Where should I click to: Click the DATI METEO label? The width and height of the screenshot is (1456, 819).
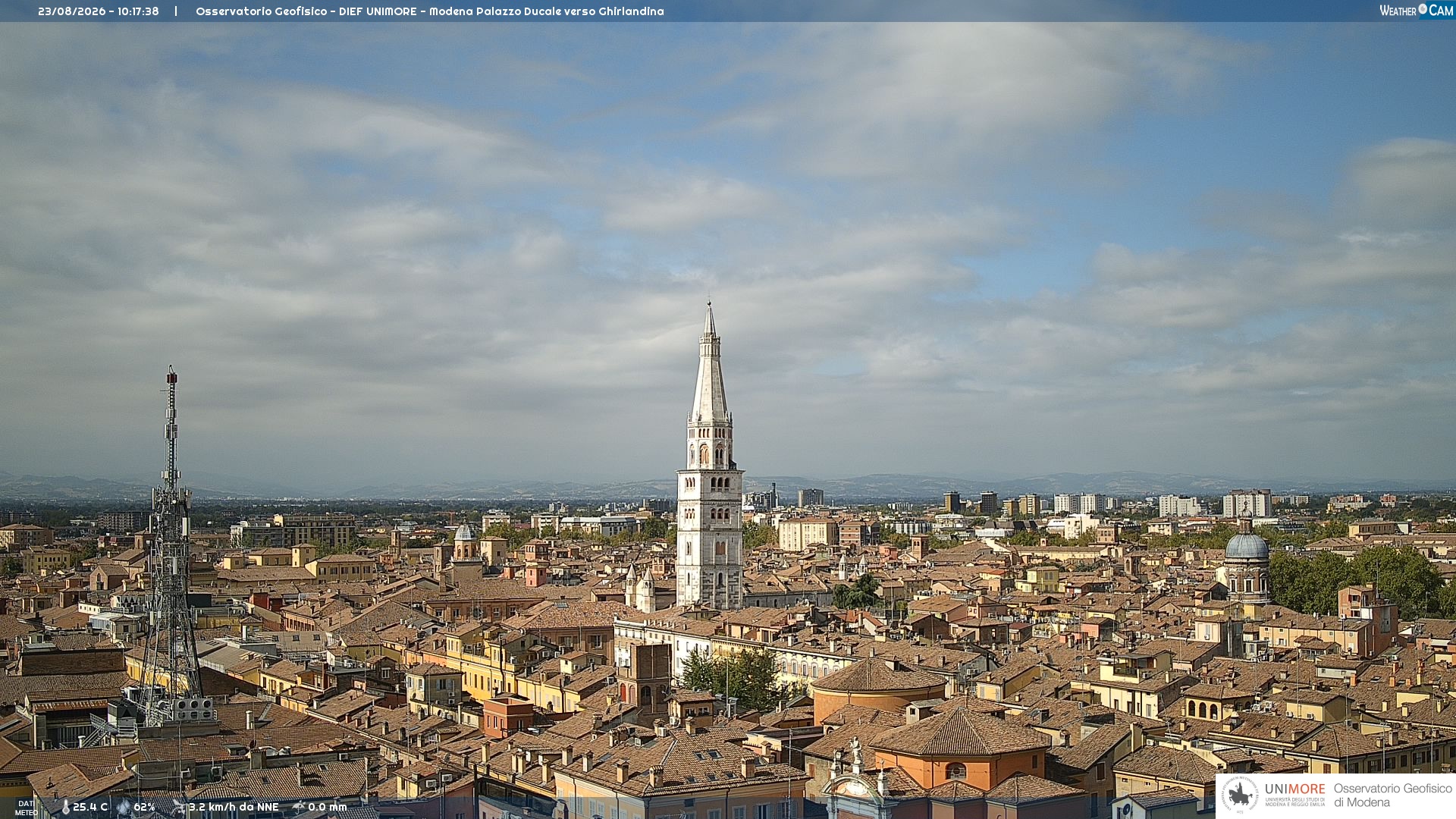(26, 808)
